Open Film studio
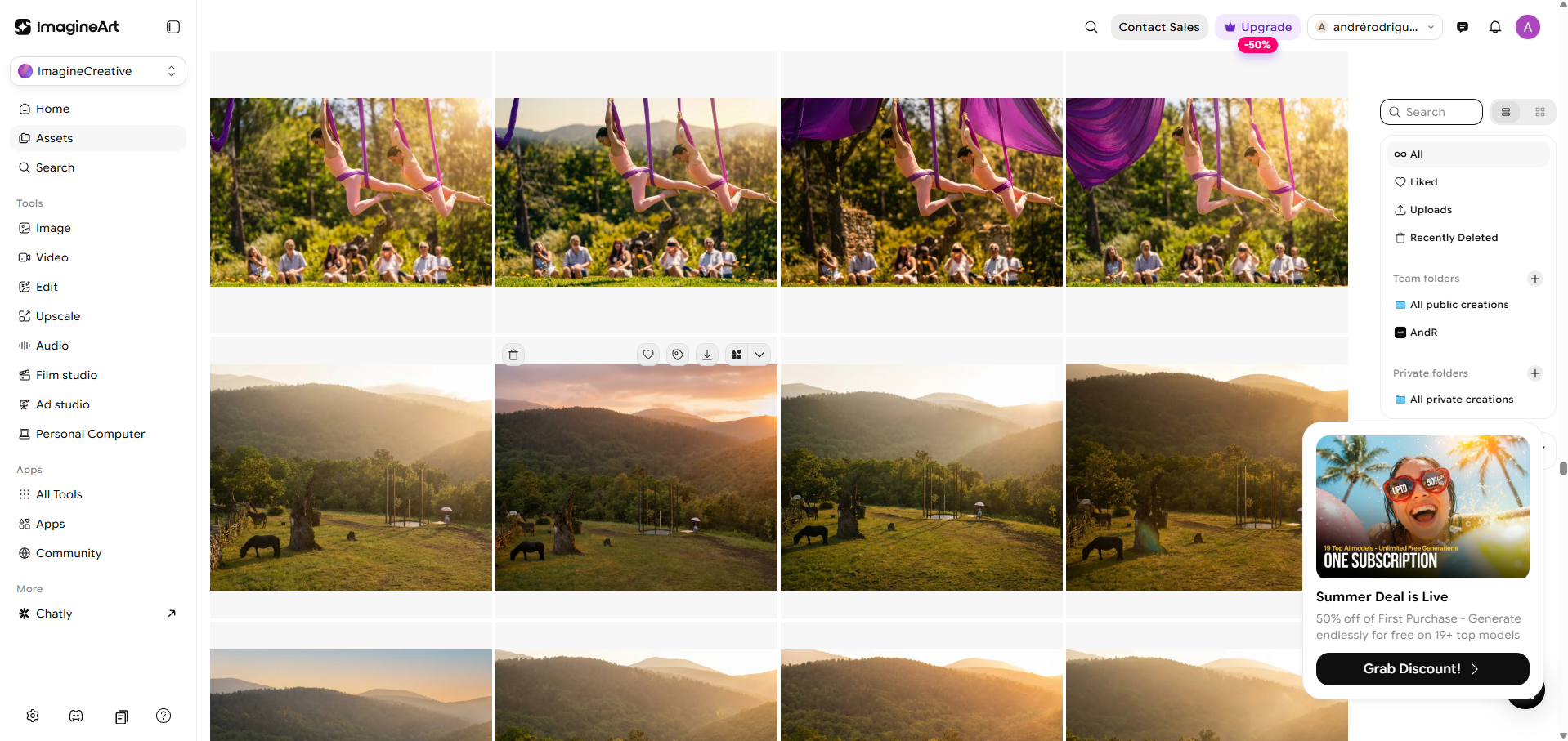Image resolution: width=1568 pixels, height=741 pixels. 98,375
